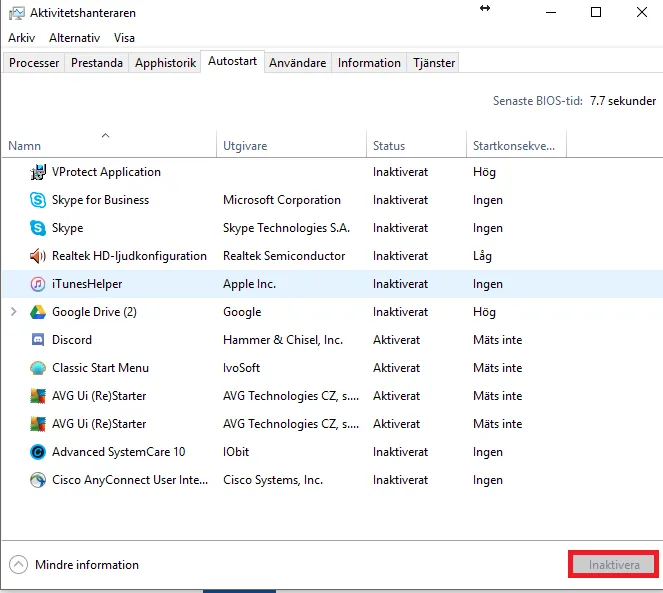Screen dimensions: 663x593
Task: Select the VProtect Application row name
Action: (x=106, y=172)
